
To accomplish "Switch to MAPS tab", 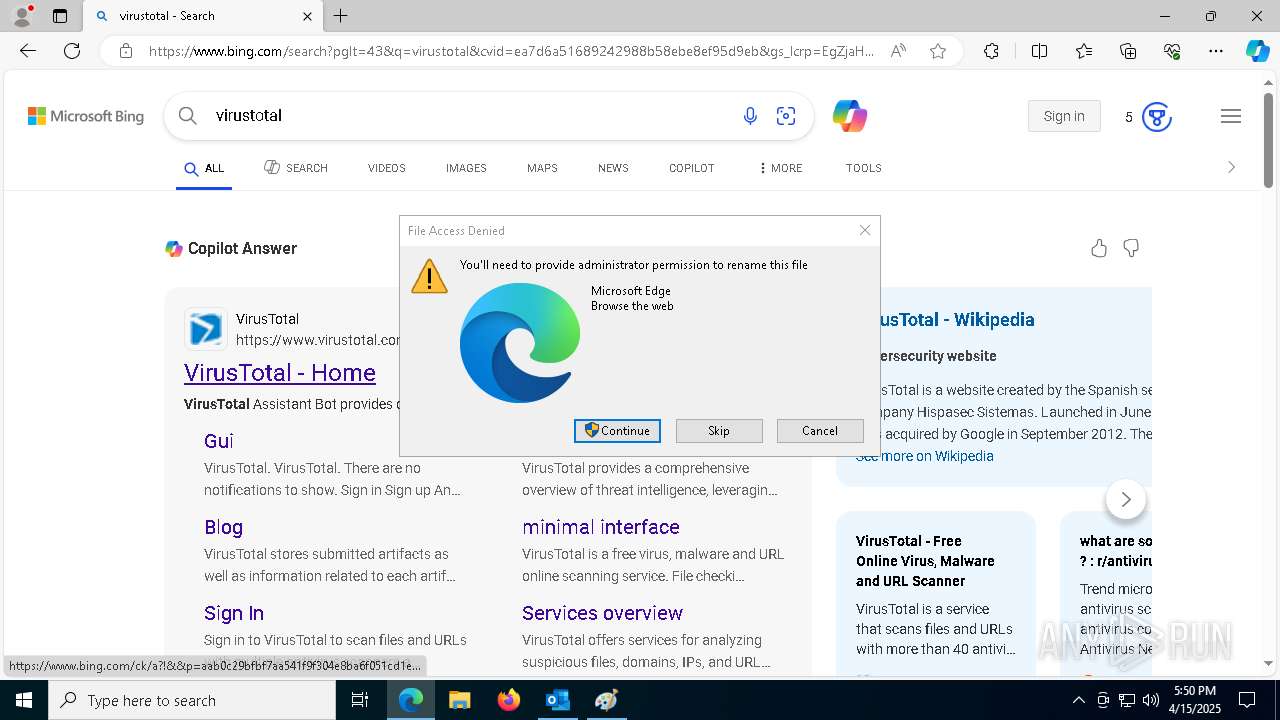I will 542,168.
